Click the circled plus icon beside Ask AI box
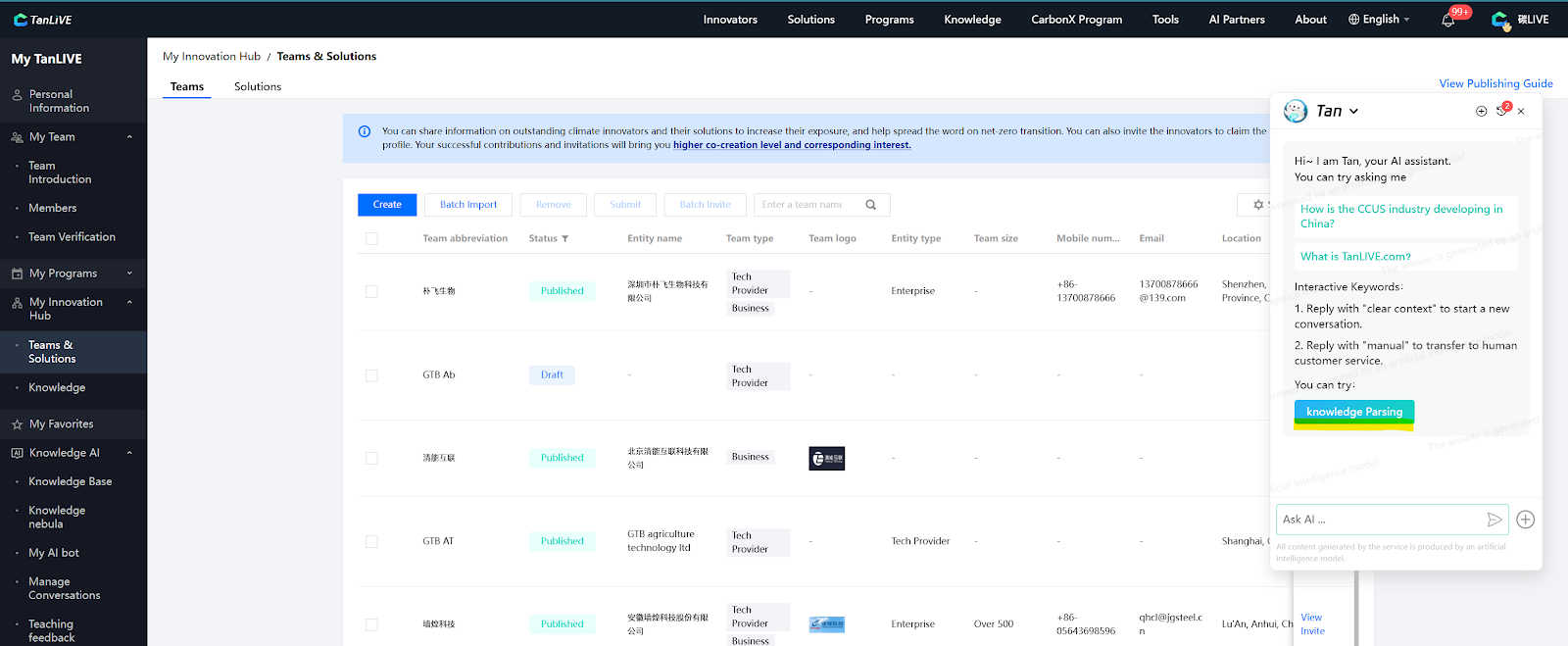This screenshot has height=646, width=1568. (x=1525, y=520)
